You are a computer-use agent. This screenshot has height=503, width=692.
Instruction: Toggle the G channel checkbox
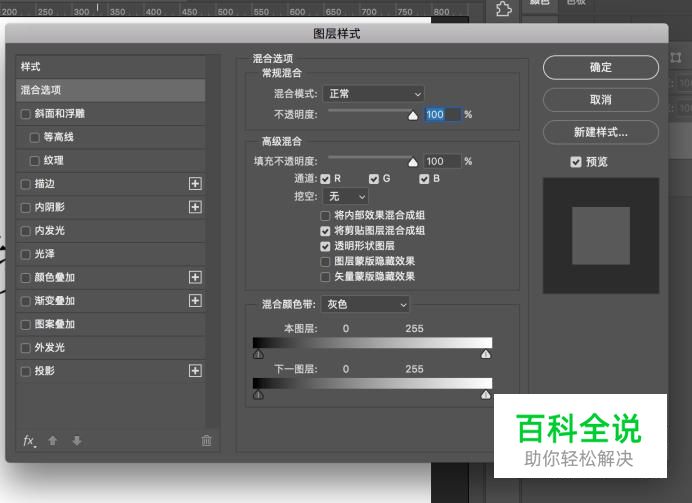(x=374, y=179)
